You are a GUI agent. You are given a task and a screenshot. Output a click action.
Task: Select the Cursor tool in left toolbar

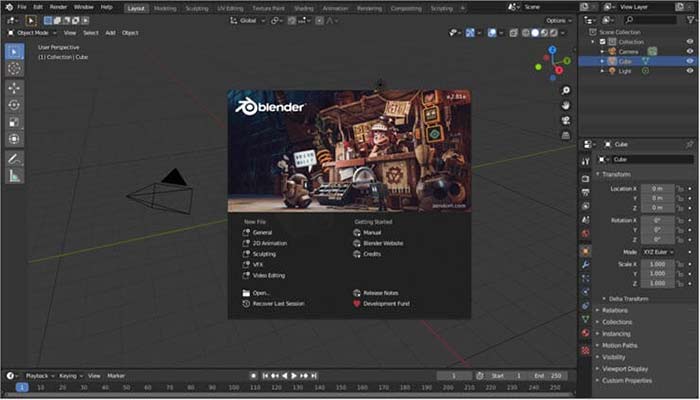(x=14, y=69)
